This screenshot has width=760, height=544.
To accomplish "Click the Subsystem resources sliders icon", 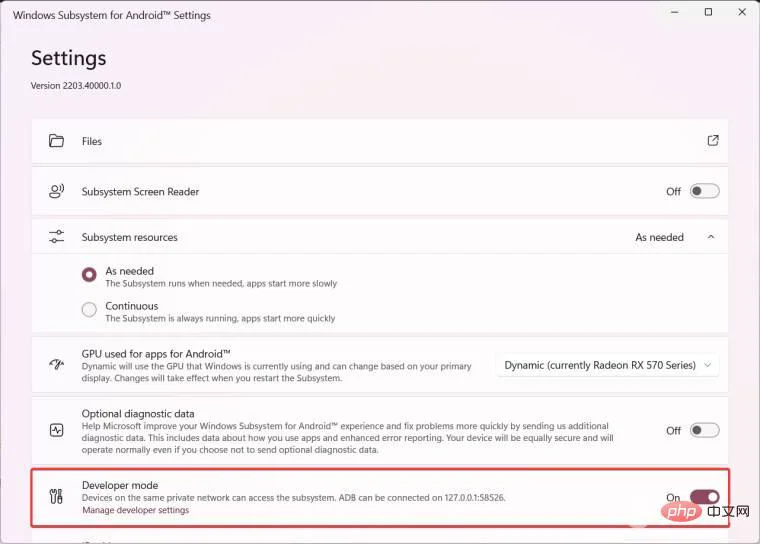I will coord(56,237).
